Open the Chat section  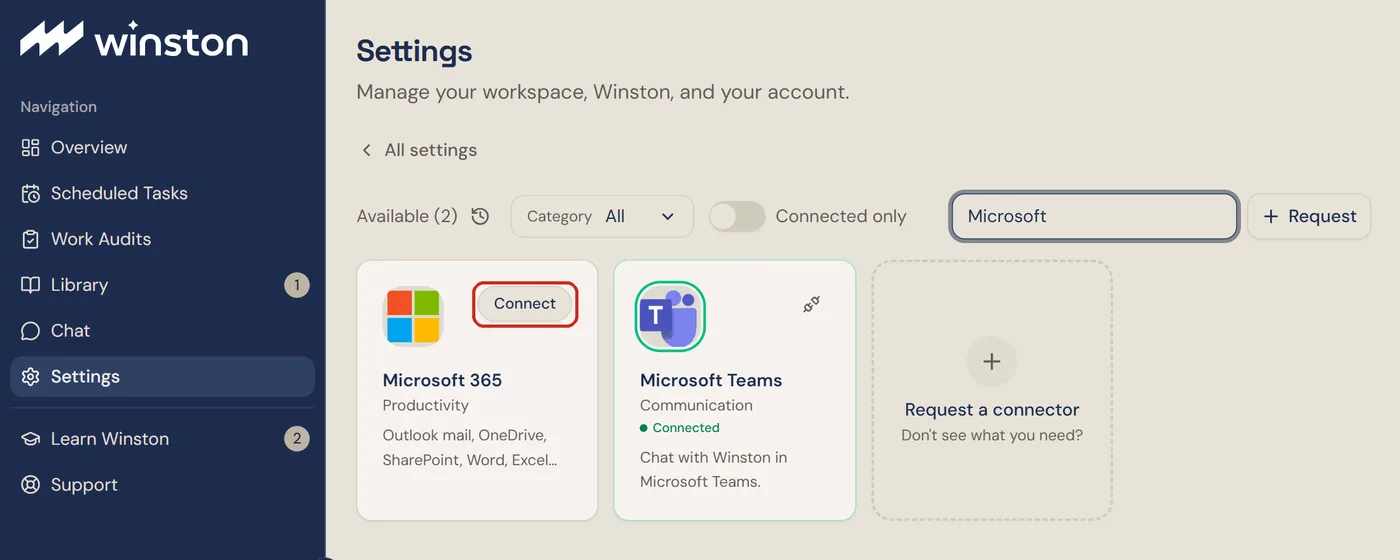click(162, 331)
